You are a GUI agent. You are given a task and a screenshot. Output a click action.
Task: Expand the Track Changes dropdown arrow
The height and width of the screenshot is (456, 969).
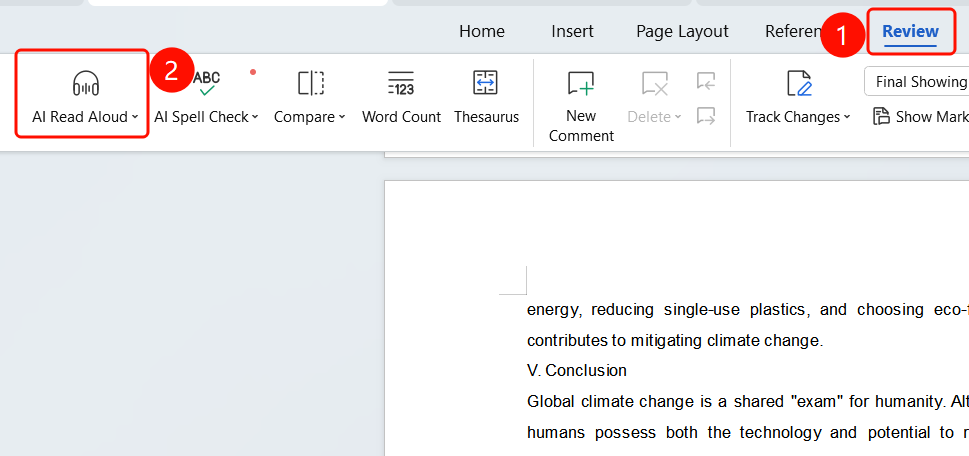tap(847, 117)
